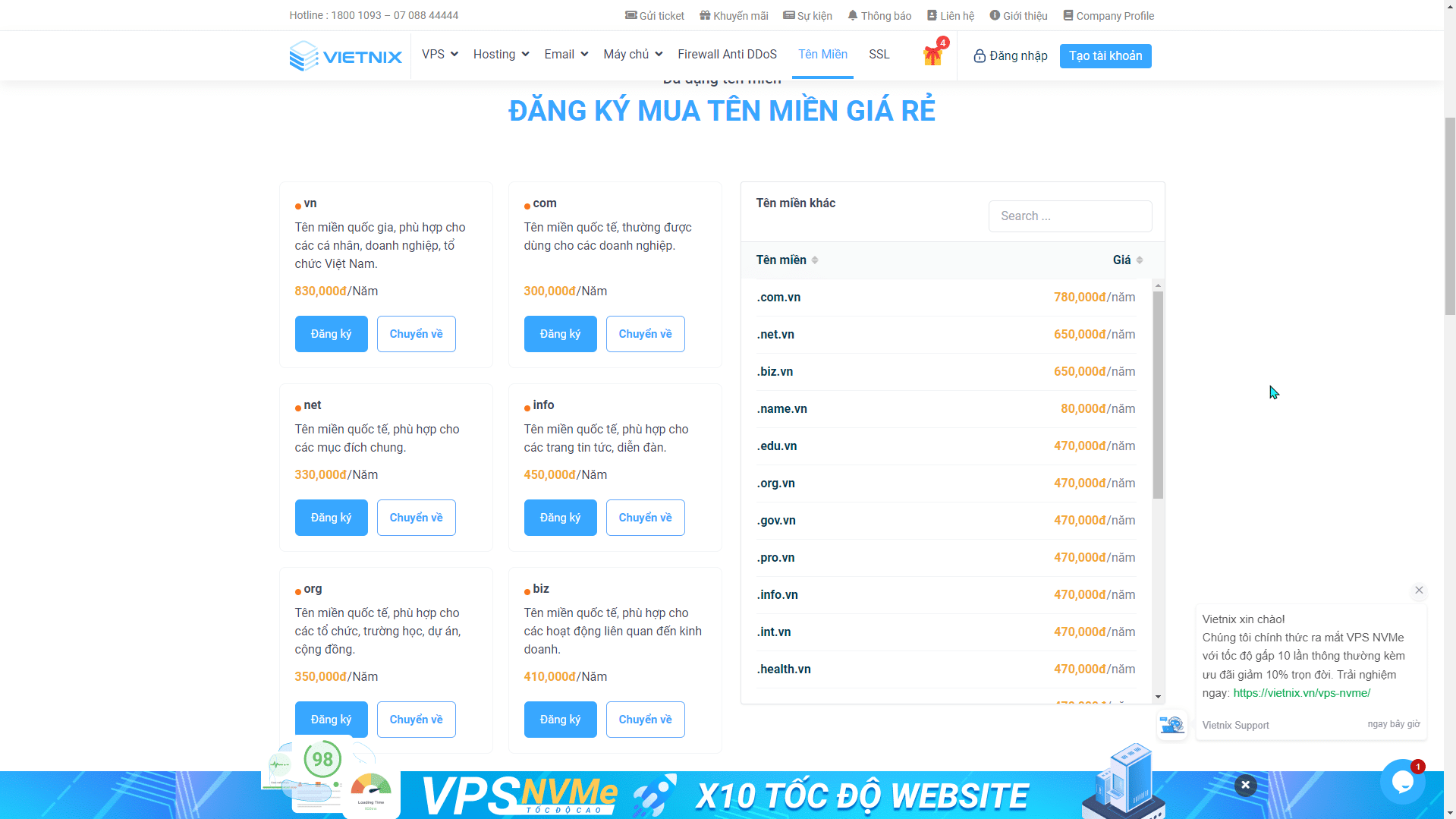Click Chuyển về for the net domain

point(416,518)
